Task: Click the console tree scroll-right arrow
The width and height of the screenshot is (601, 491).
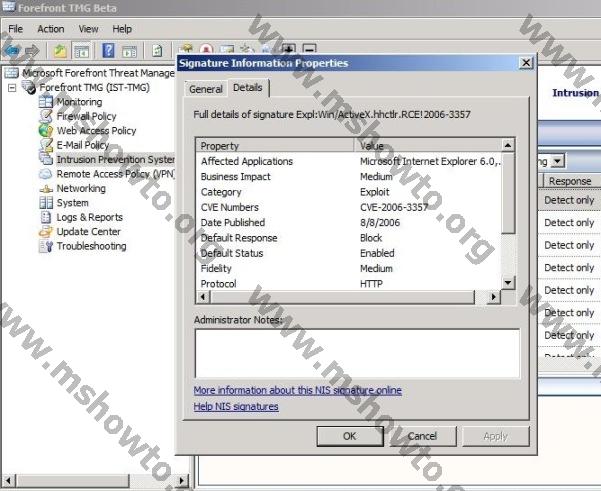Action: pos(182,480)
